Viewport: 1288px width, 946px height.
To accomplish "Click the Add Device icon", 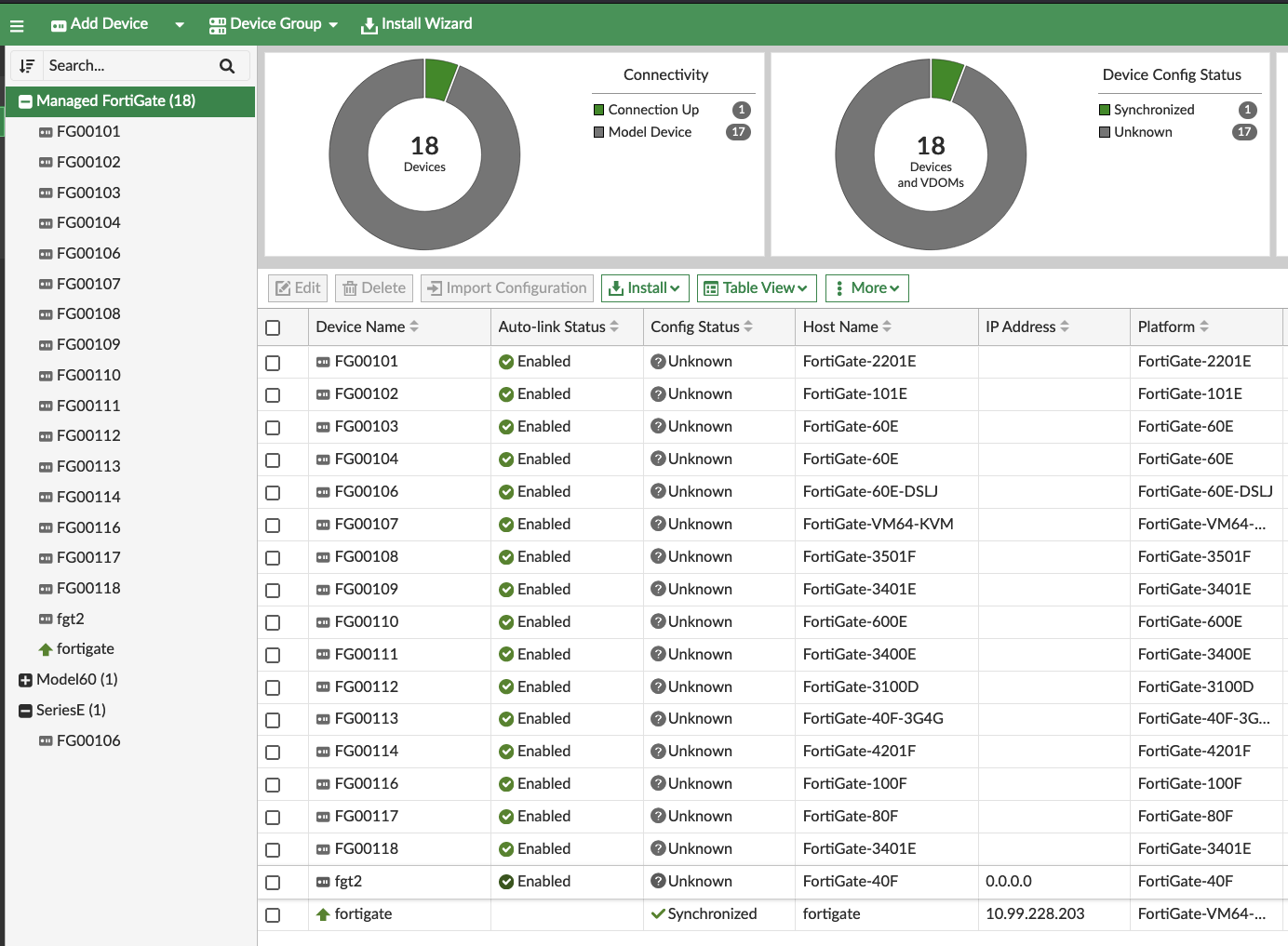I will pyautogui.click(x=59, y=25).
